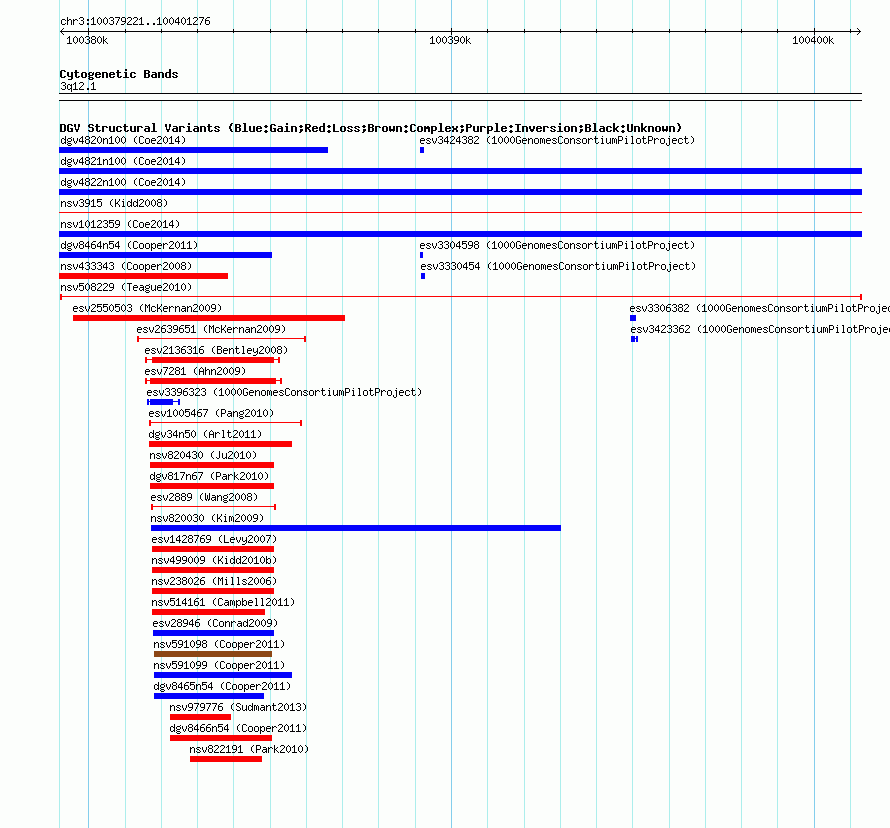Select the esv3396323 small blue gain bar
890x828 pixels.
(161, 402)
